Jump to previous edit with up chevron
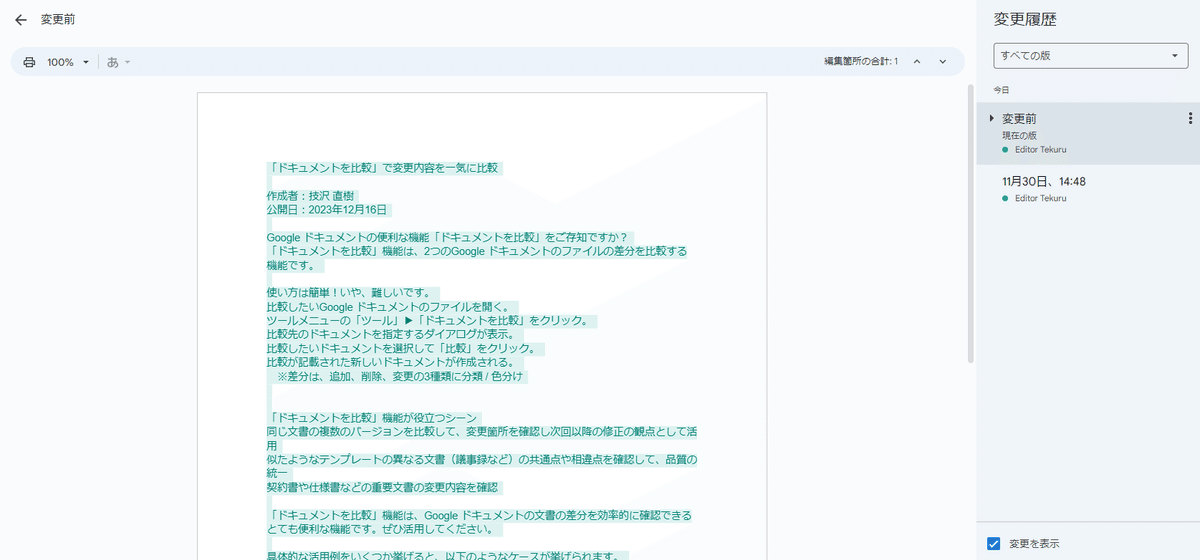Screen dimensions: 1200x560 917,62
